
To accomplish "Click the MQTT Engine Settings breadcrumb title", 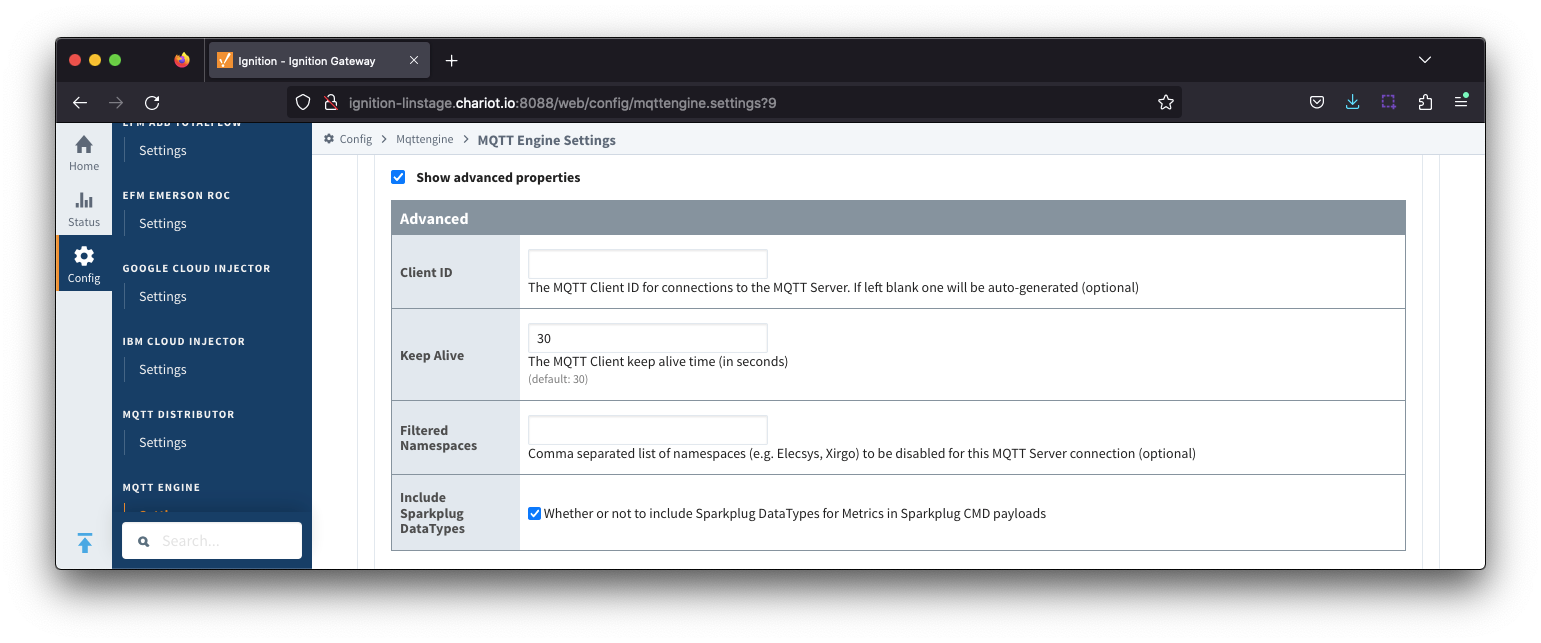I will click(547, 140).
